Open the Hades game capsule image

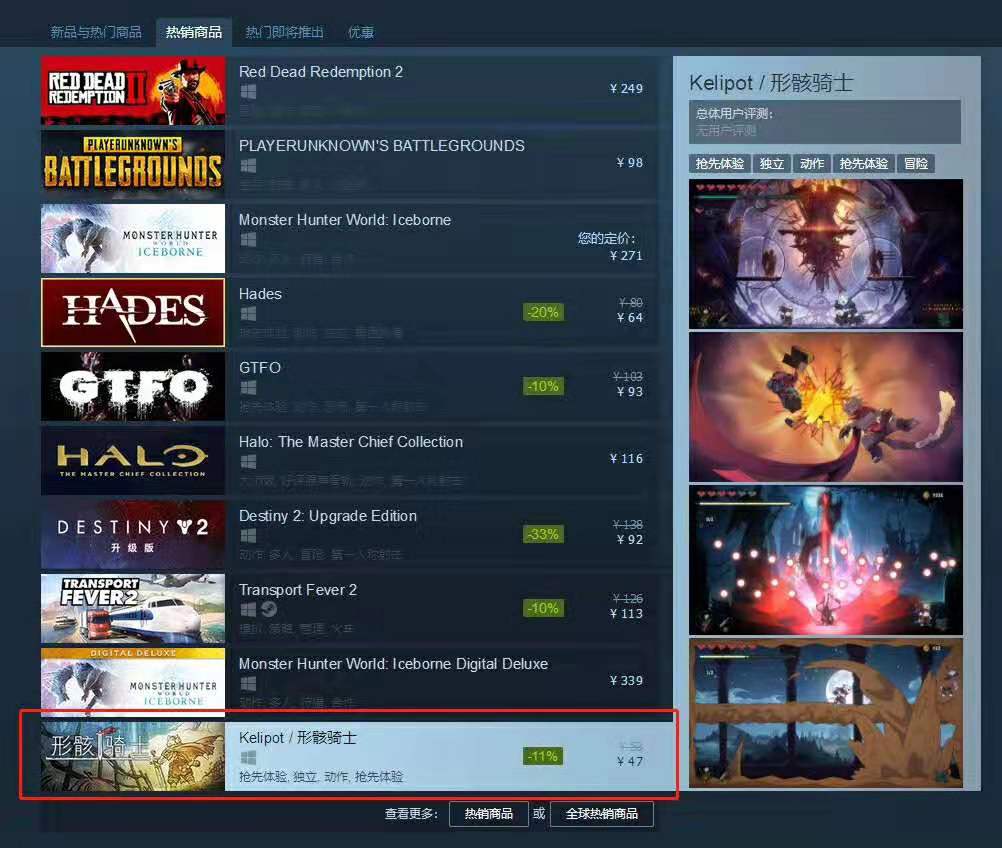click(x=133, y=312)
